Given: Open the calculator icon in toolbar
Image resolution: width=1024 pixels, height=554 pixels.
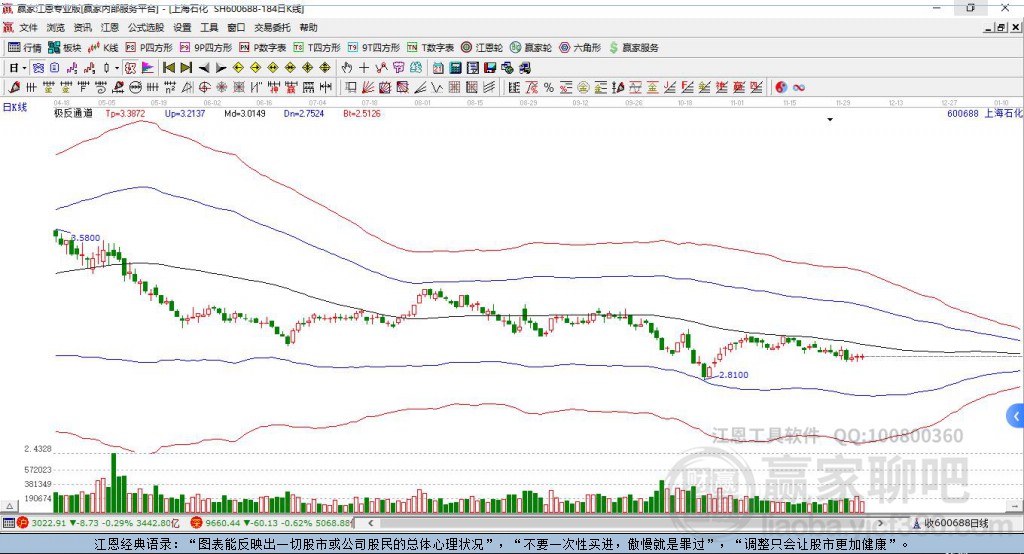Looking at the screenshot, I should (x=455, y=68).
